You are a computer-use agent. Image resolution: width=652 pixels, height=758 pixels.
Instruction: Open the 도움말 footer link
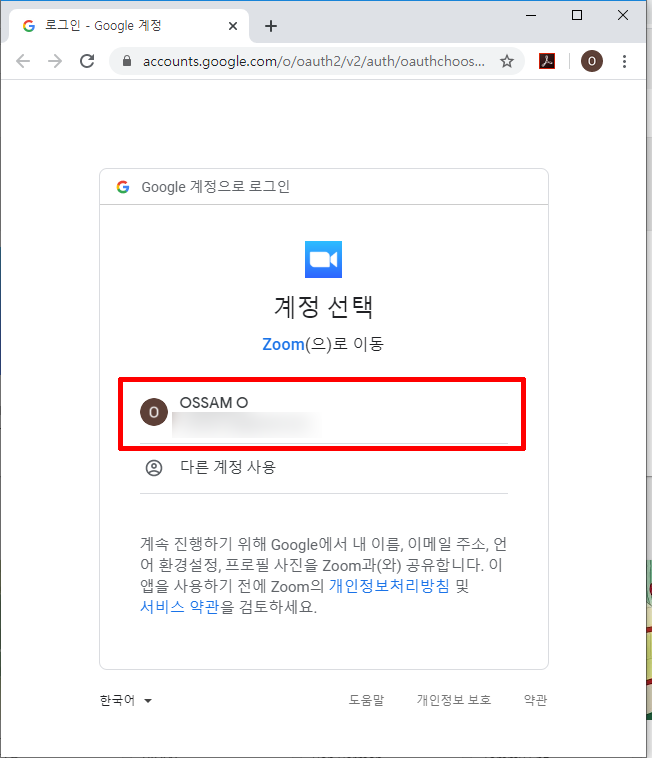[x=366, y=700]
